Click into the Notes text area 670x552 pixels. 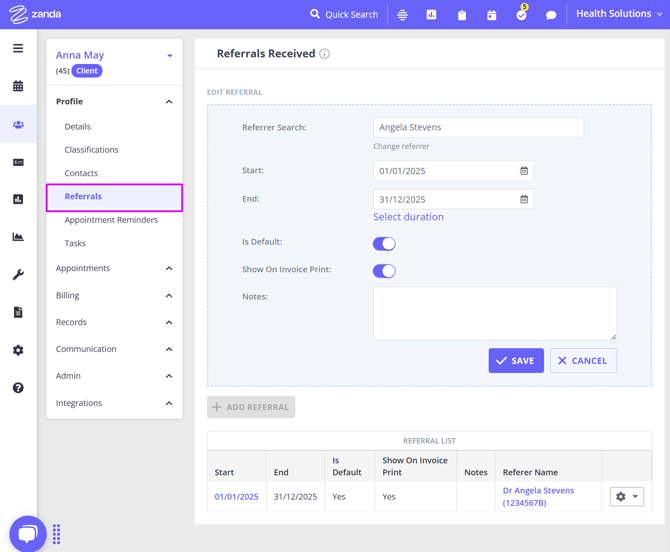495,313
